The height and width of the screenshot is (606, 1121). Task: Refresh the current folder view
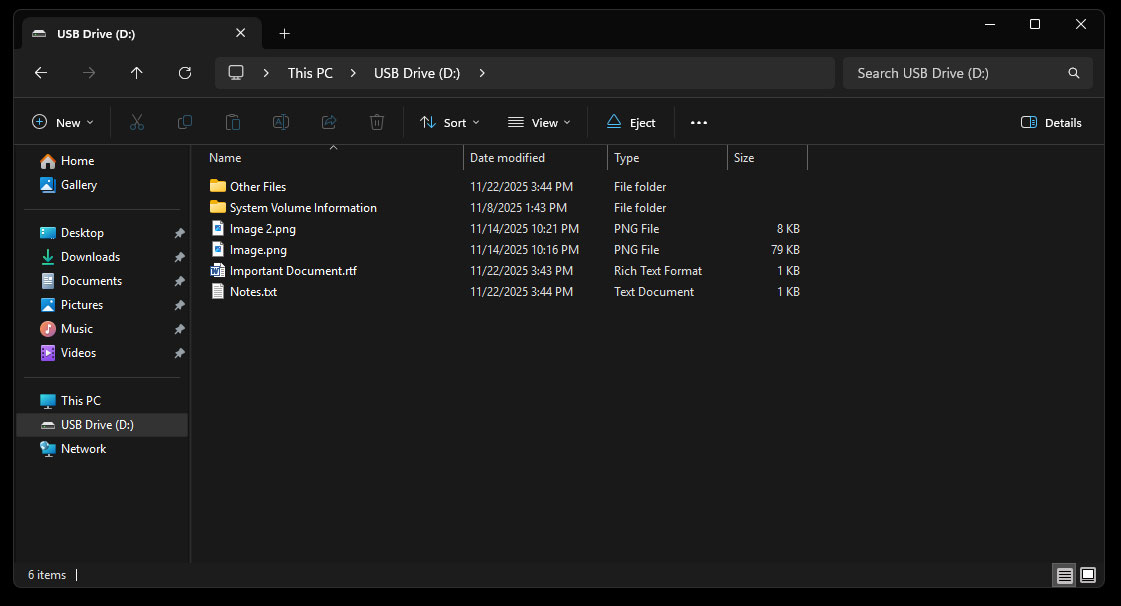coord(185,73)
